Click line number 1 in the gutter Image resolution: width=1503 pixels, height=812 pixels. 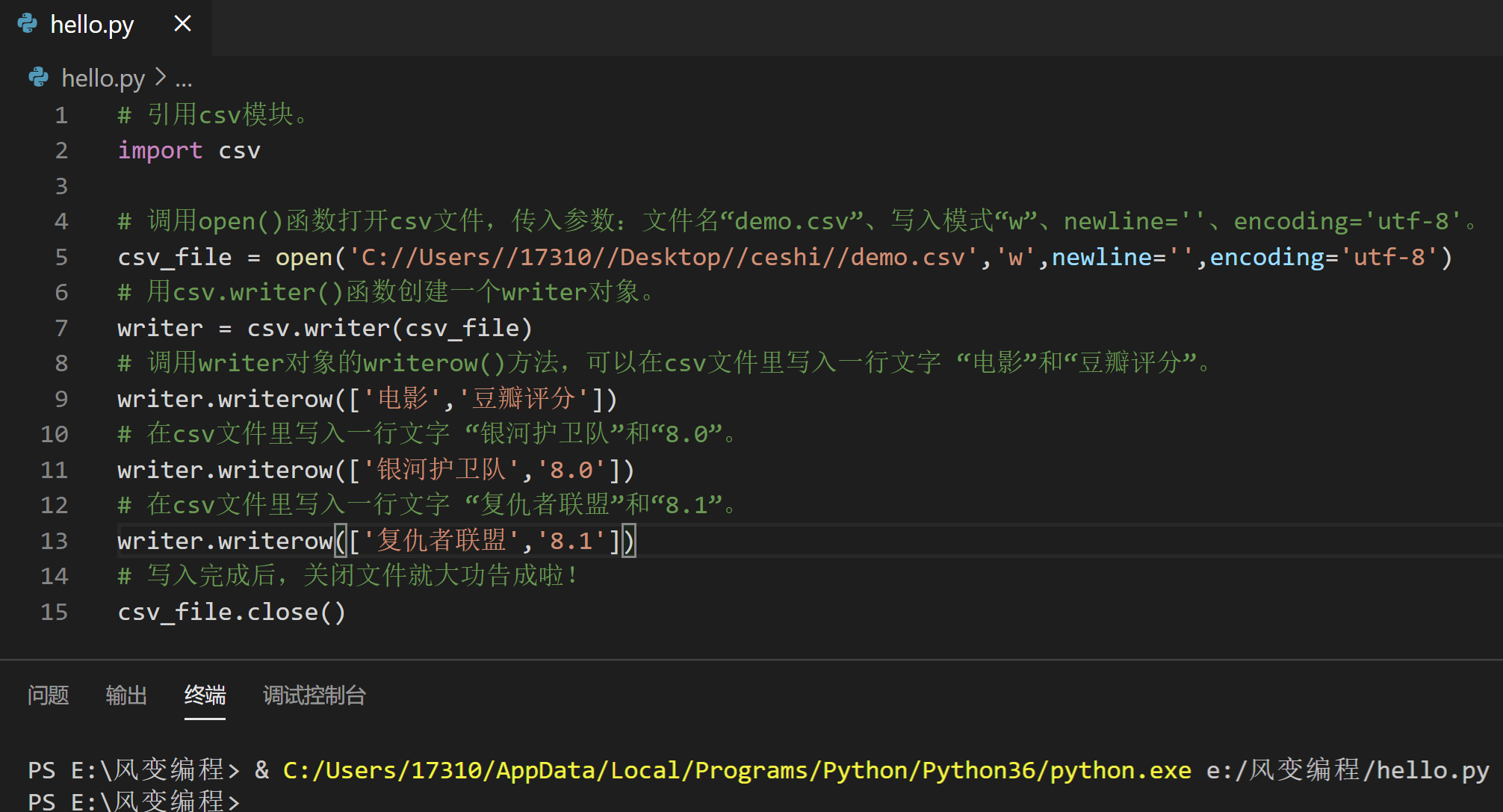coord(61,115)
